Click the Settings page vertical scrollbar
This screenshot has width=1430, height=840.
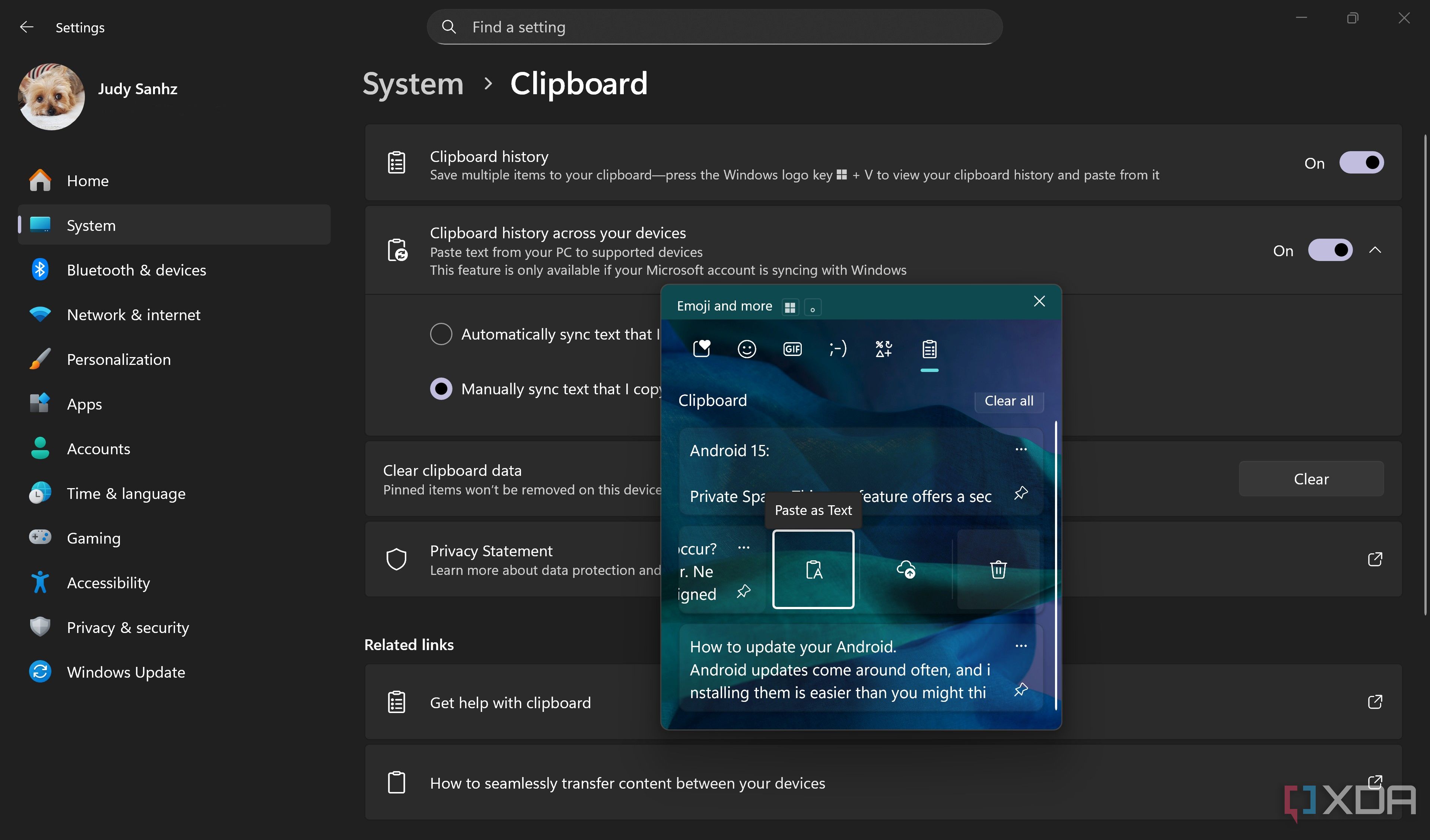[1425, 375]
